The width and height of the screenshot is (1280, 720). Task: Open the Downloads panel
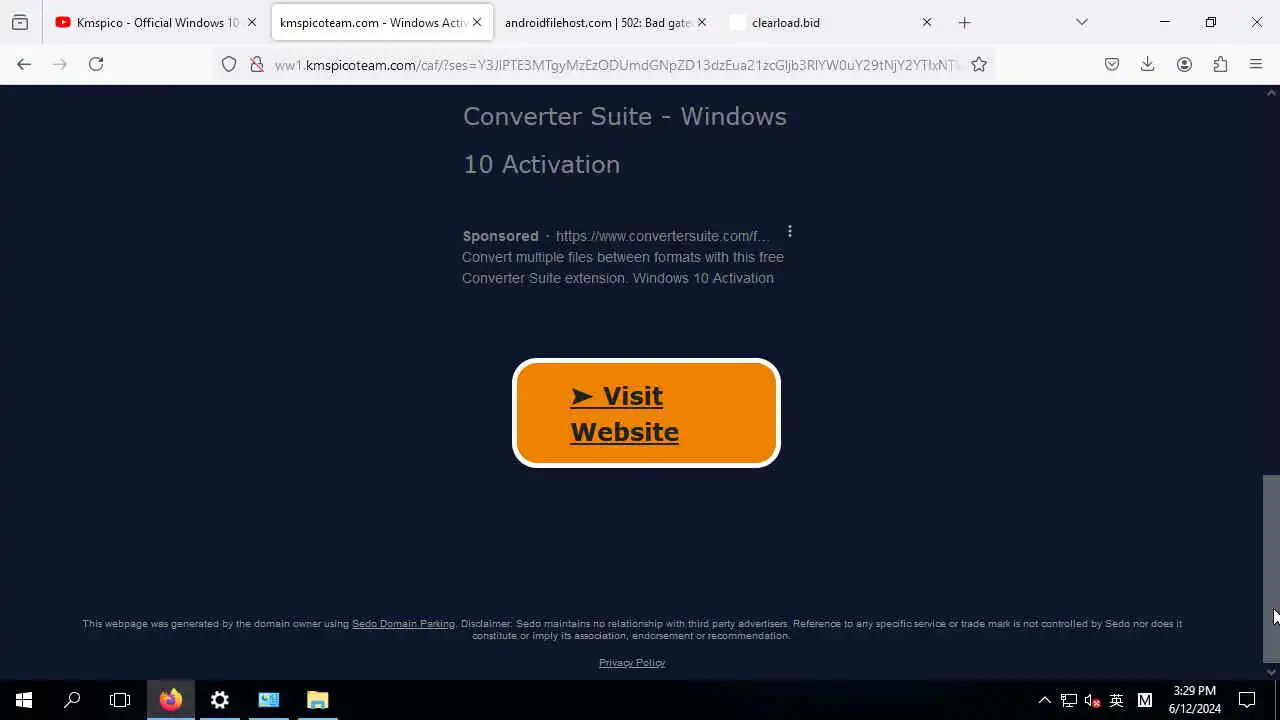pos(1148,64)
